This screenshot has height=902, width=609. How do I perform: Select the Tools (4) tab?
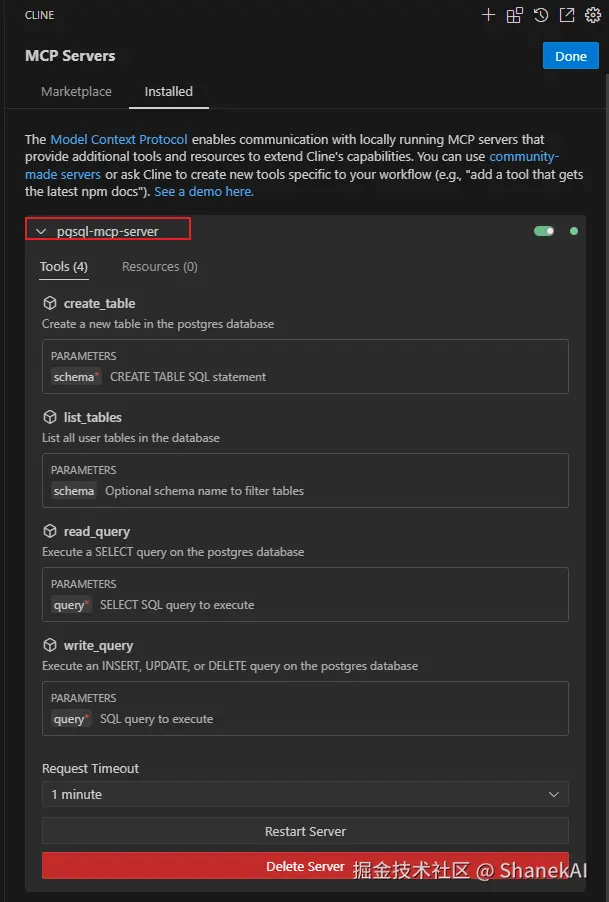(x=64, y=267)
